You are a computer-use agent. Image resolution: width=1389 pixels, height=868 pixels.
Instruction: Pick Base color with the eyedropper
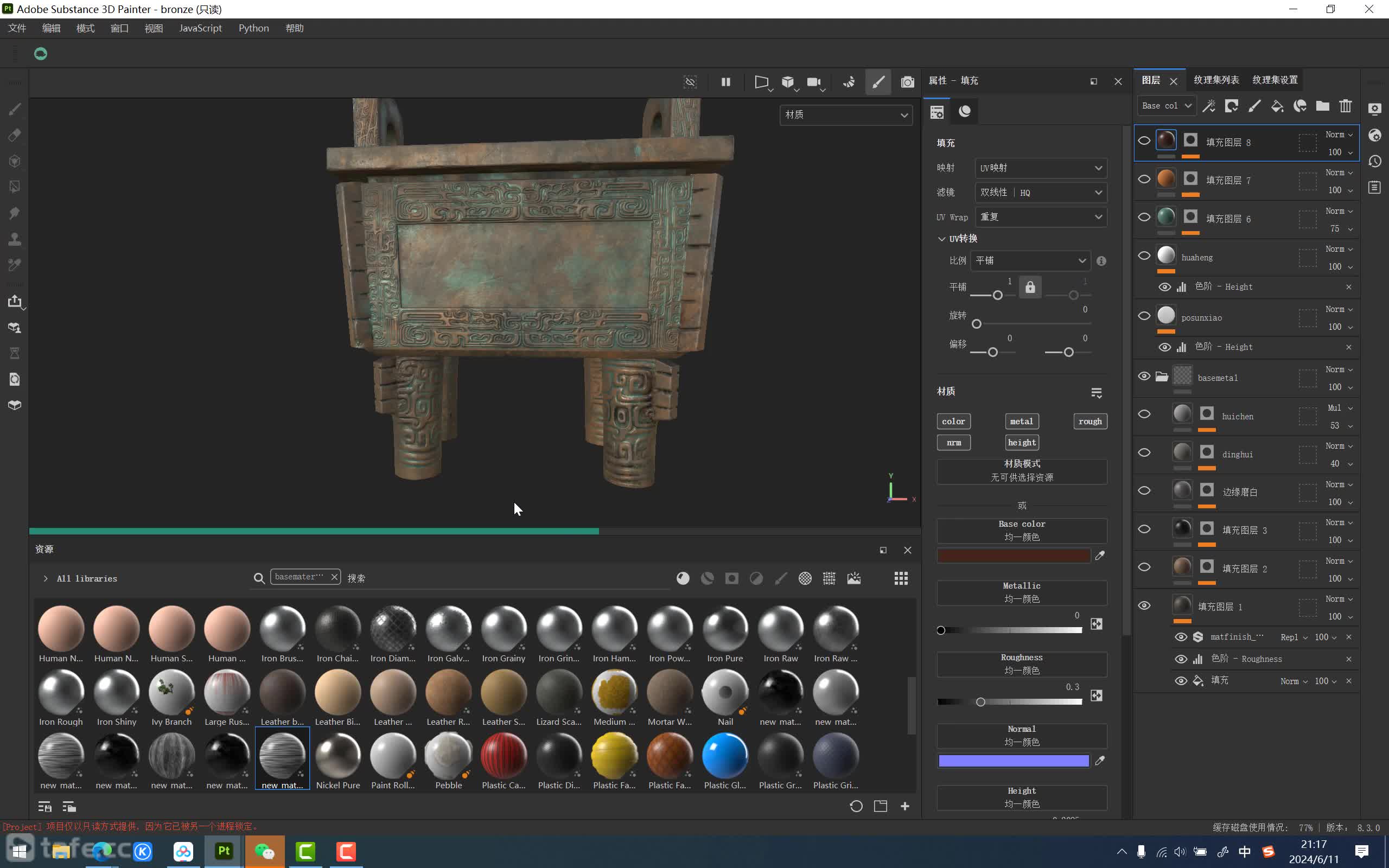tap(1100, 556)
